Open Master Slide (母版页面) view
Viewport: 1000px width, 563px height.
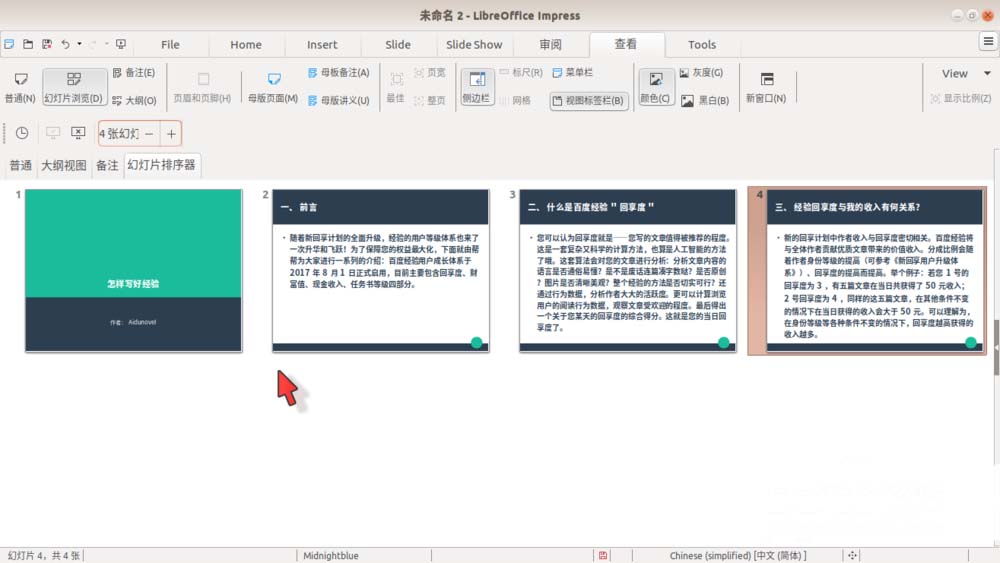click(272, 86)
